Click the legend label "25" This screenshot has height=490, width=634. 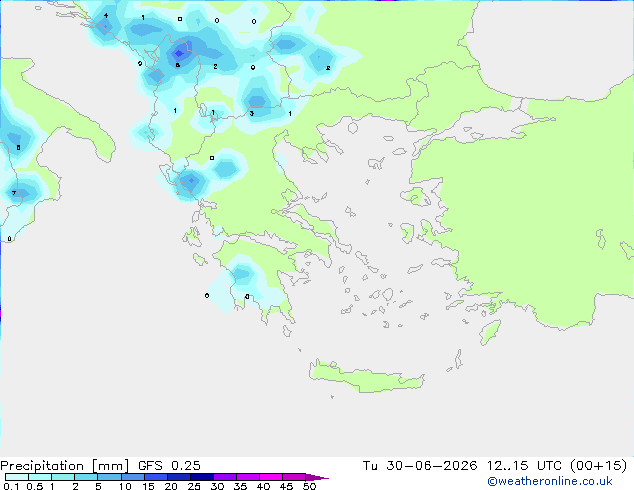[x=194, y=486]
